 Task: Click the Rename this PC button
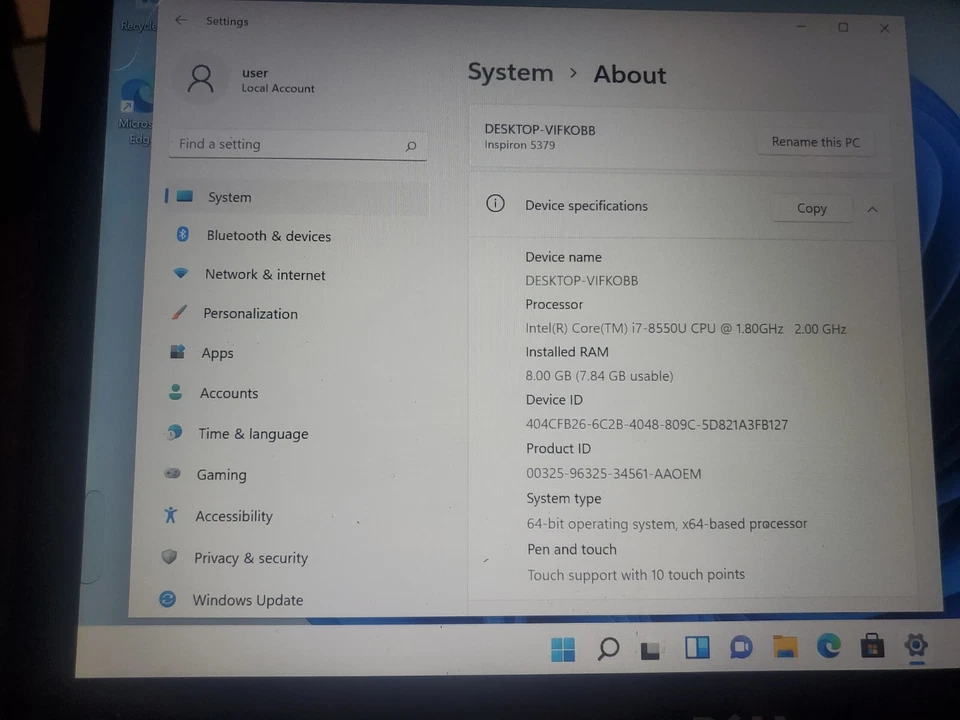pos(816,142)
